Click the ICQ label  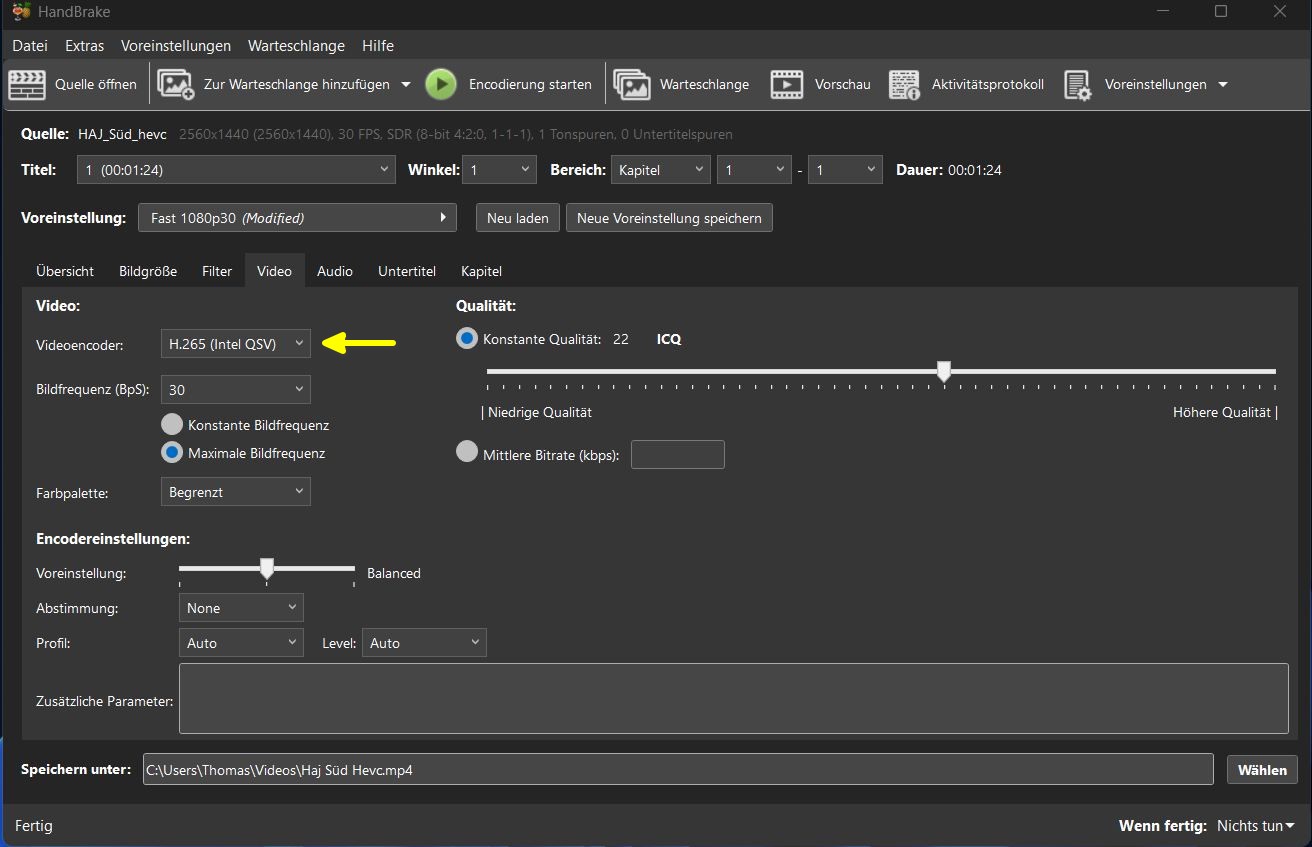pyautogui.click(x=669, y=339)
